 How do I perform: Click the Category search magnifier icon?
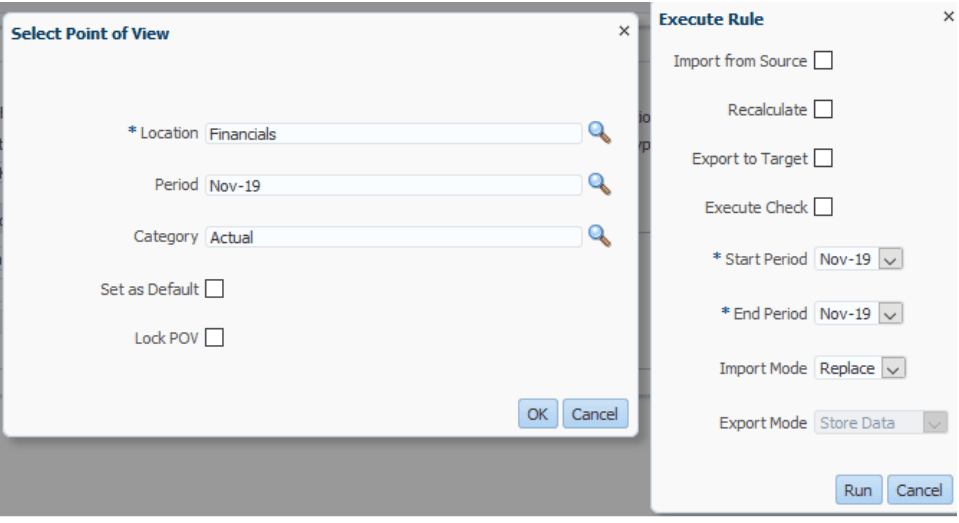[x=598, y=236]
